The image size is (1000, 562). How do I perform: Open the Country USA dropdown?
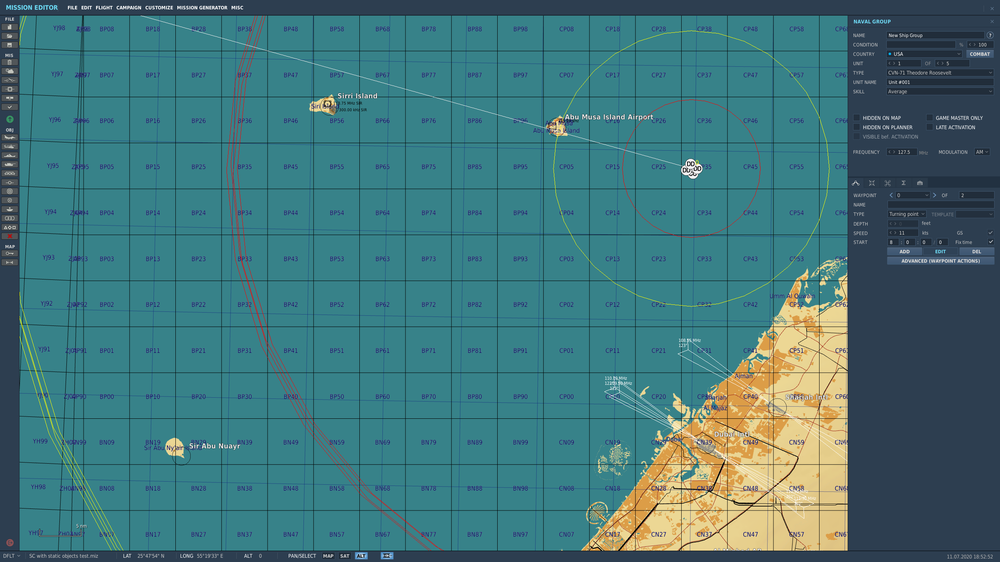[924, 54]
